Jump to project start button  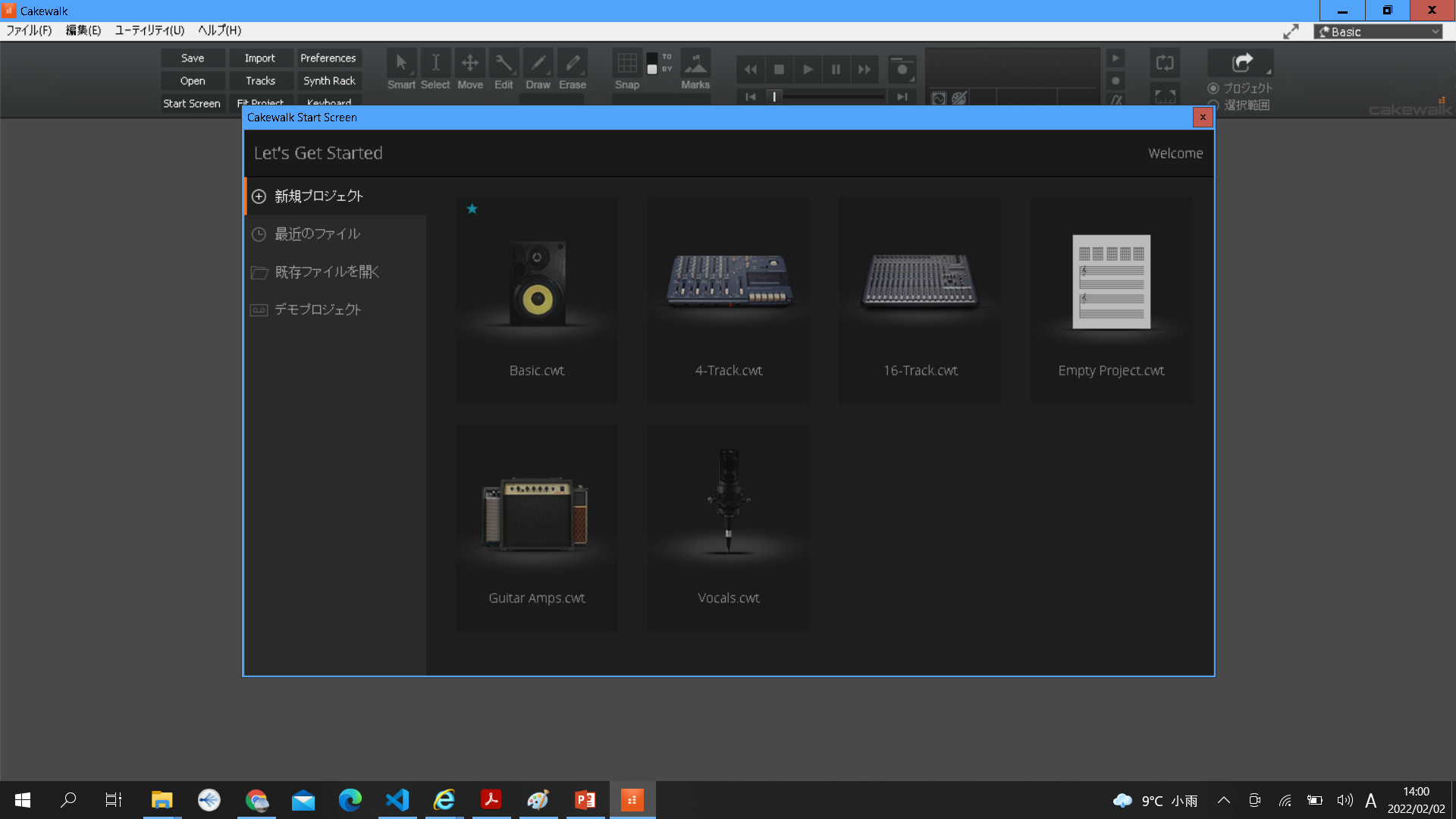pyautogui.click(x=751, y=97)
